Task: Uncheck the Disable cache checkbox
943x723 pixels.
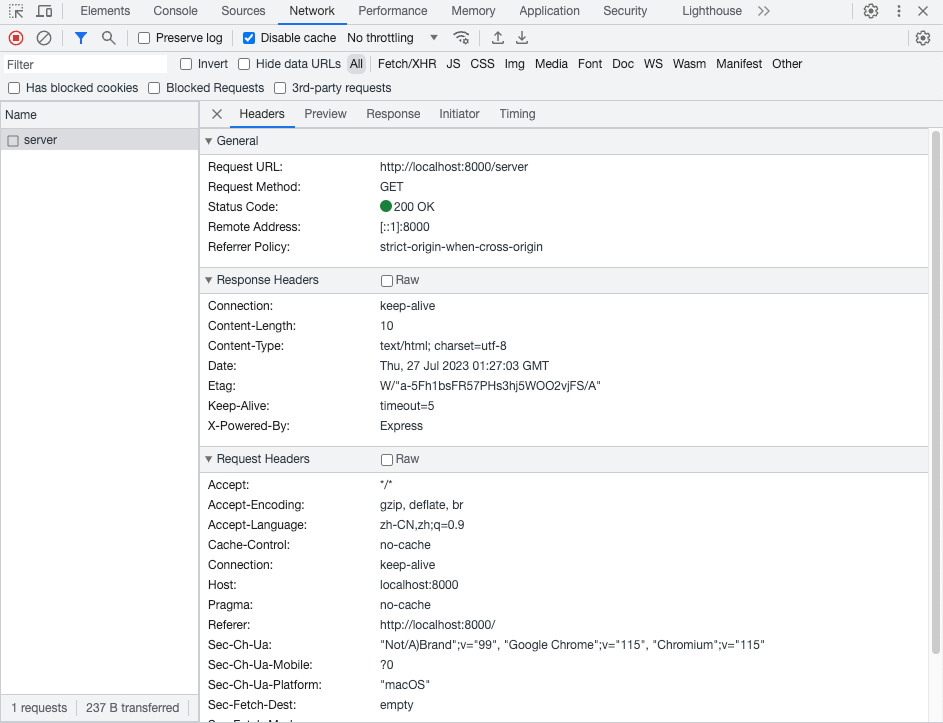Action: click(249, 38)
